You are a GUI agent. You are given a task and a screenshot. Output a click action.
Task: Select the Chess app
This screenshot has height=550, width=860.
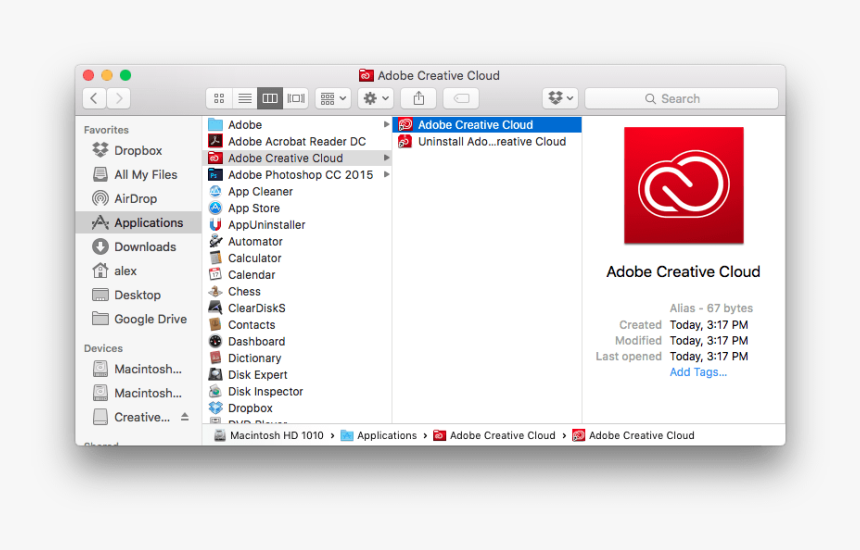tap(296, 292)
